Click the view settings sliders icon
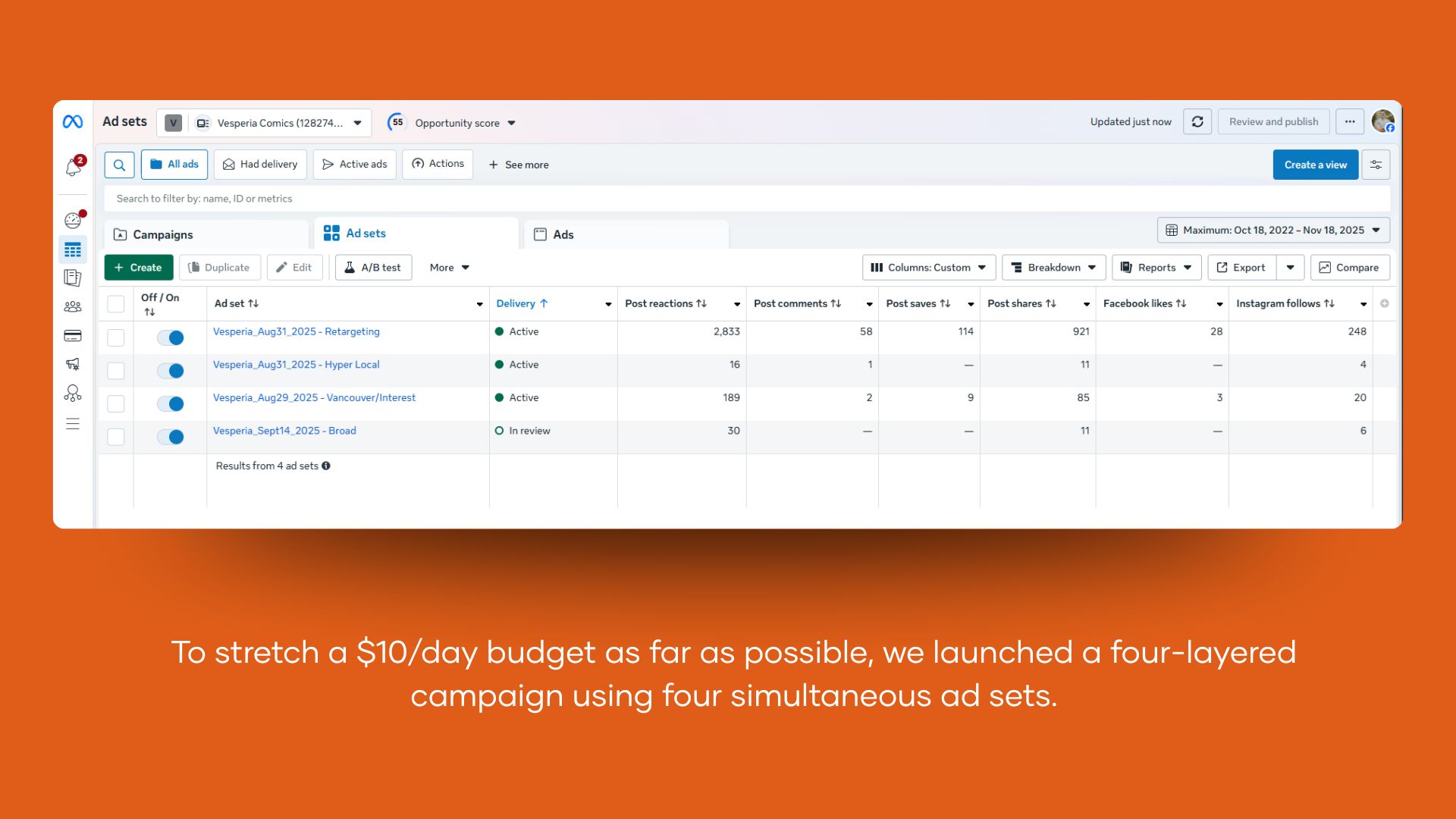Viewport: 1456px width, 819px height. [x=1376, y=165]
